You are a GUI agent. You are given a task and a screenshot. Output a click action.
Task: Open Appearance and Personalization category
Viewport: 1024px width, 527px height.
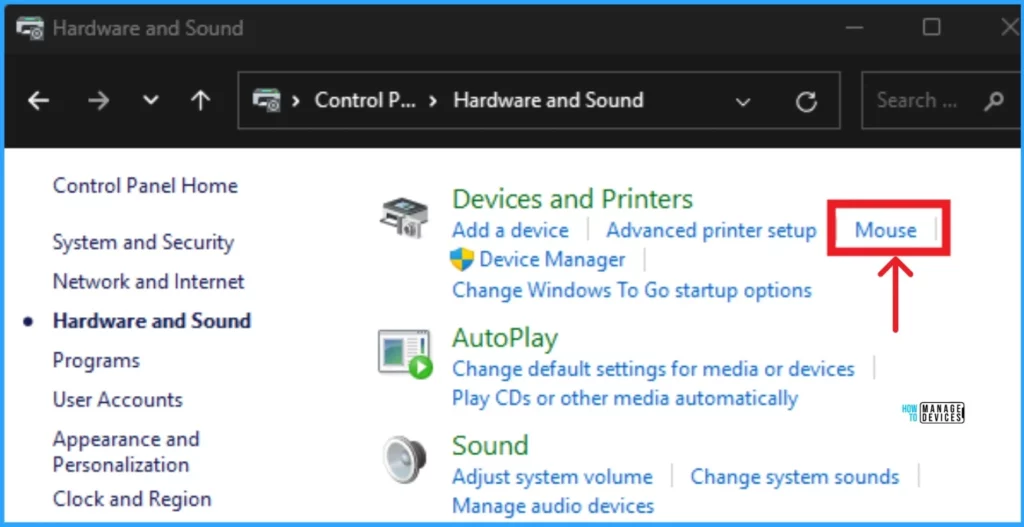pos(126,451)
